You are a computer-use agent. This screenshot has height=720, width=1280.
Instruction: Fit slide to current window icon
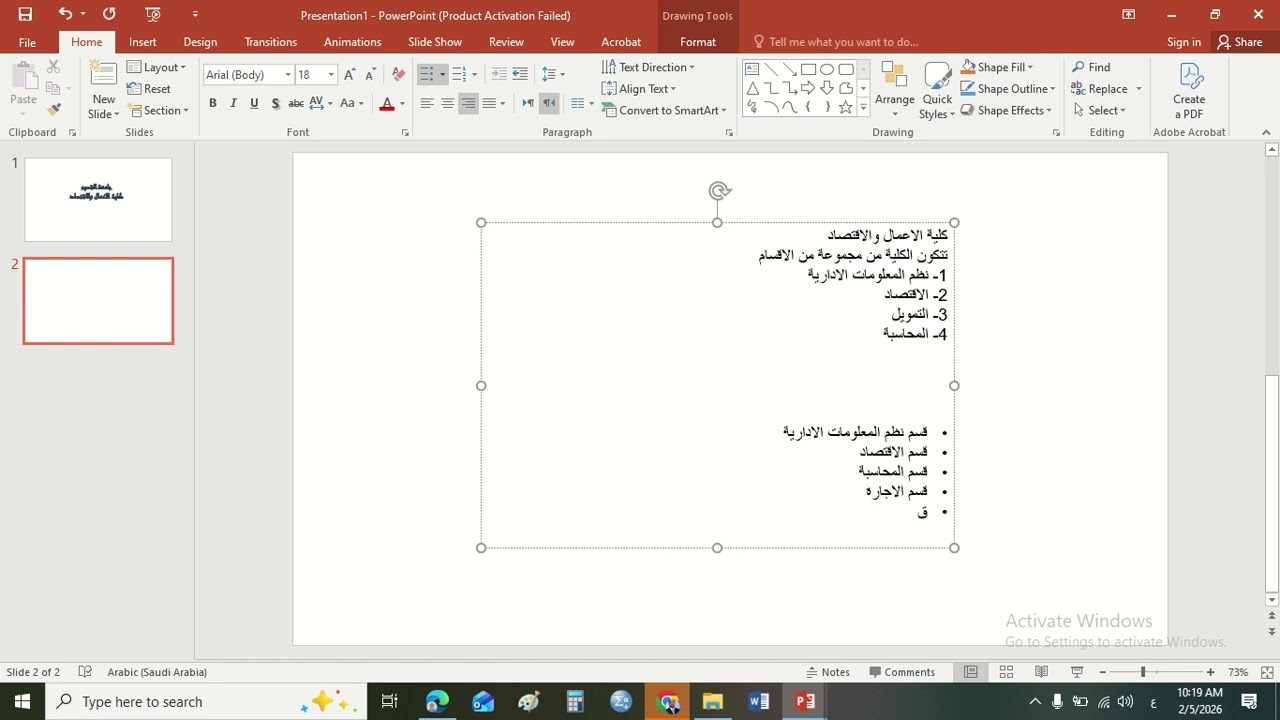[x=1268, y=672]
